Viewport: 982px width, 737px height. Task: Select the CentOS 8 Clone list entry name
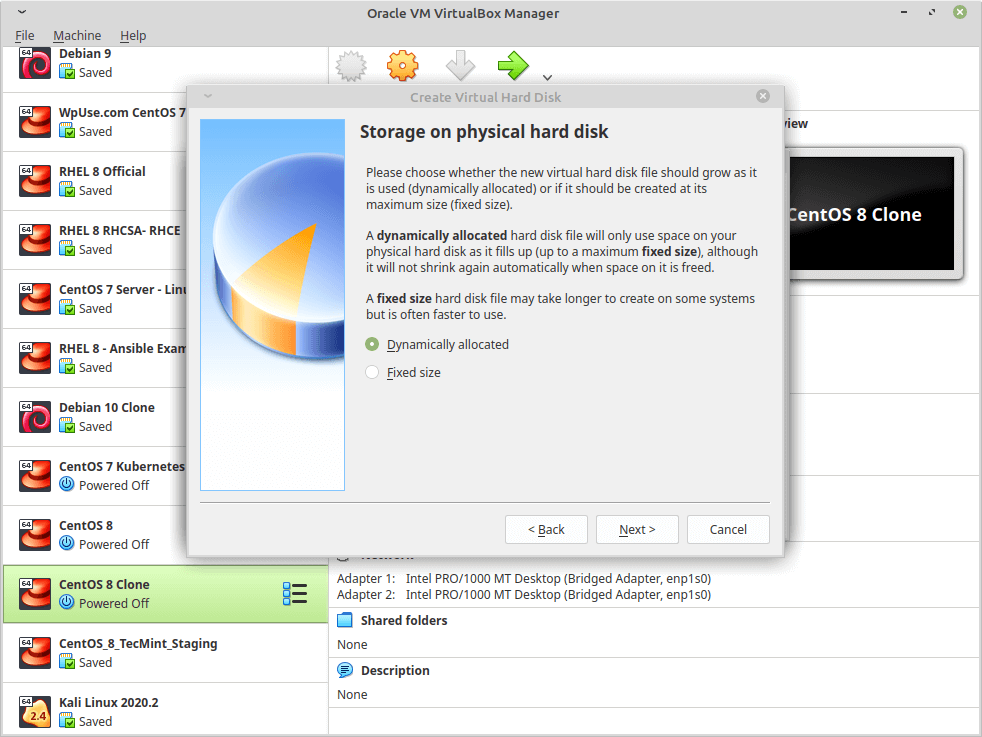click(x=104, y=584)
